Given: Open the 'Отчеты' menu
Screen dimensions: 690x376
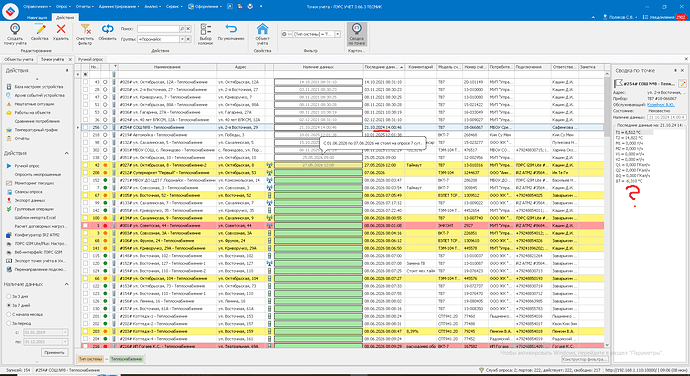Looking at the screenshot, I should 84,7.
